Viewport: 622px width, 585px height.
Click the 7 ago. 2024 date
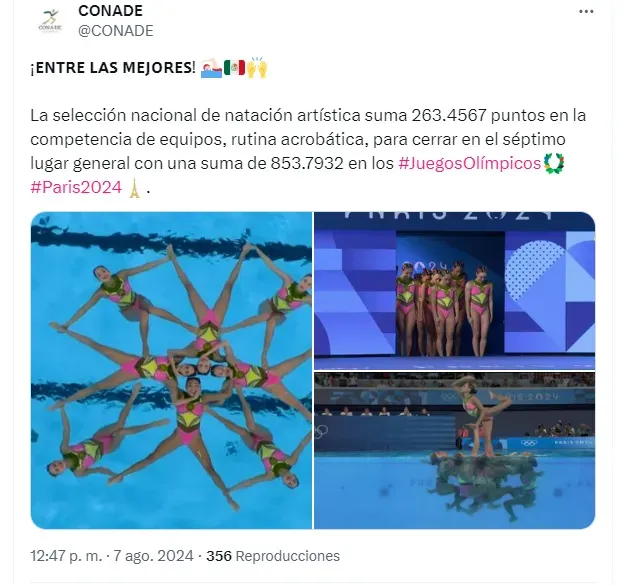[x=154, y=556]
